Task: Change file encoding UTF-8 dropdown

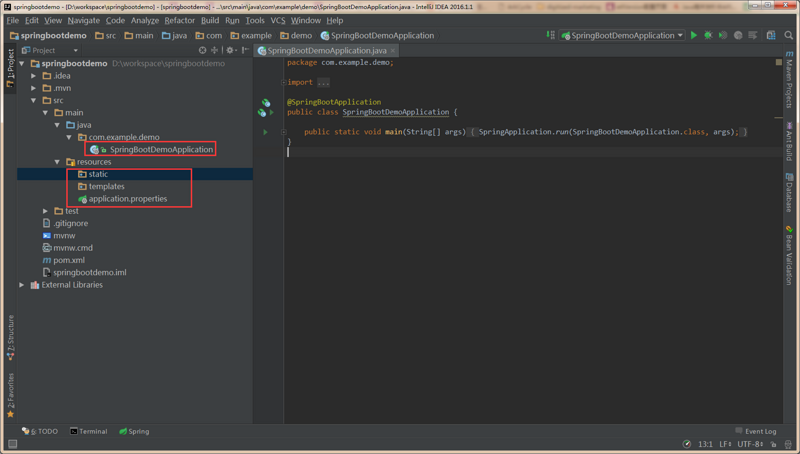Action: tap(750, 444)
